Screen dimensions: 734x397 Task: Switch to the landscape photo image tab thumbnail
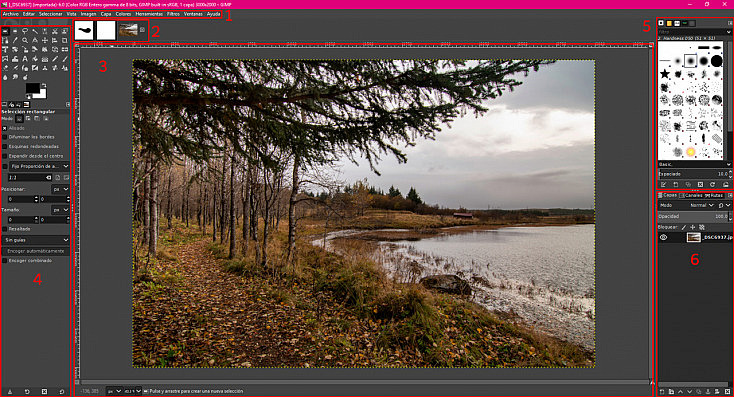128,30
